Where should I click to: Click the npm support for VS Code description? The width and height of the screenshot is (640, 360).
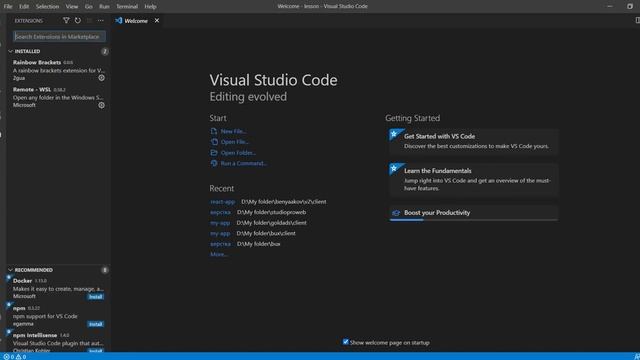pos(45,316)
